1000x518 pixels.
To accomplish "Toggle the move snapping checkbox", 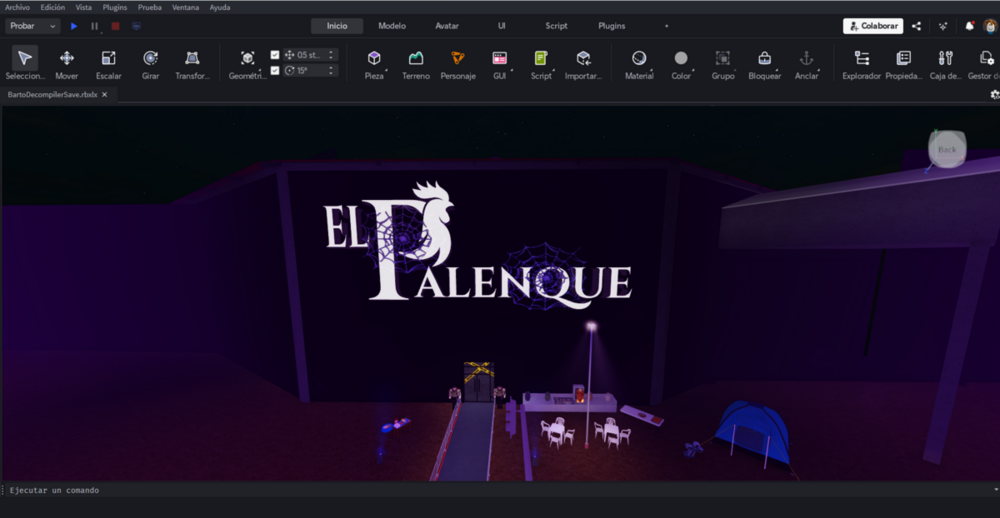I will 275,55.
